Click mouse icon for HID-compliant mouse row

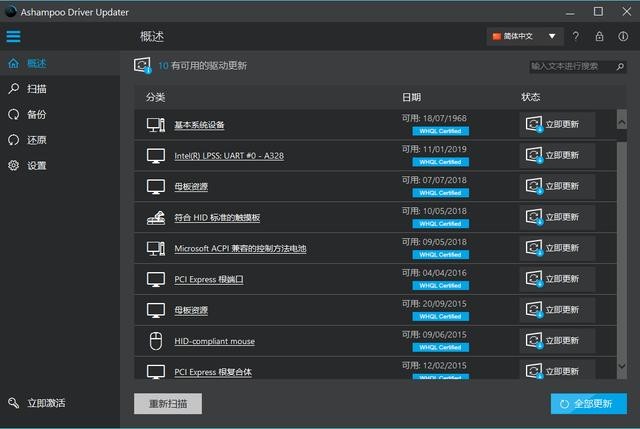156,341
